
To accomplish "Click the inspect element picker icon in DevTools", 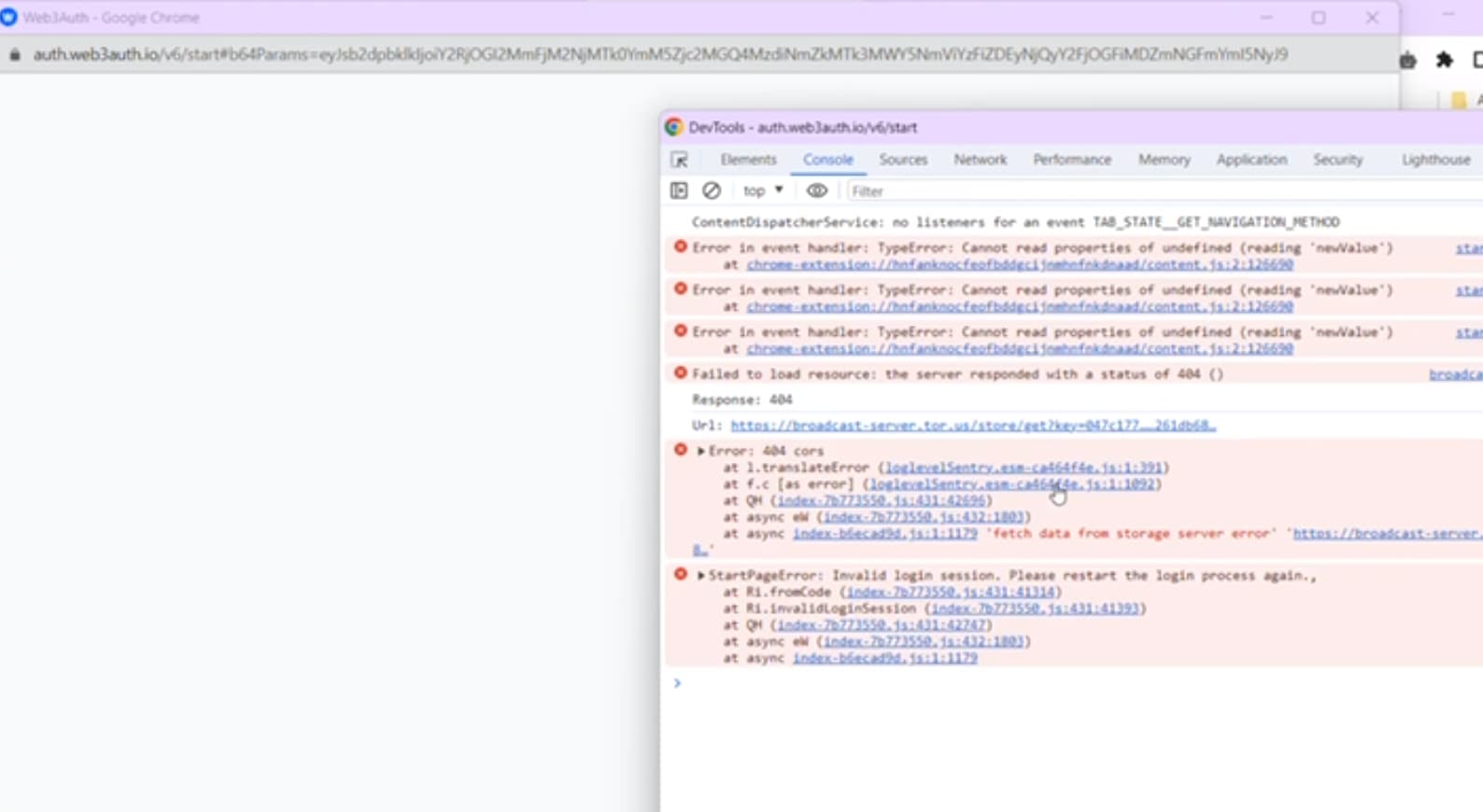I will [679, 161].
